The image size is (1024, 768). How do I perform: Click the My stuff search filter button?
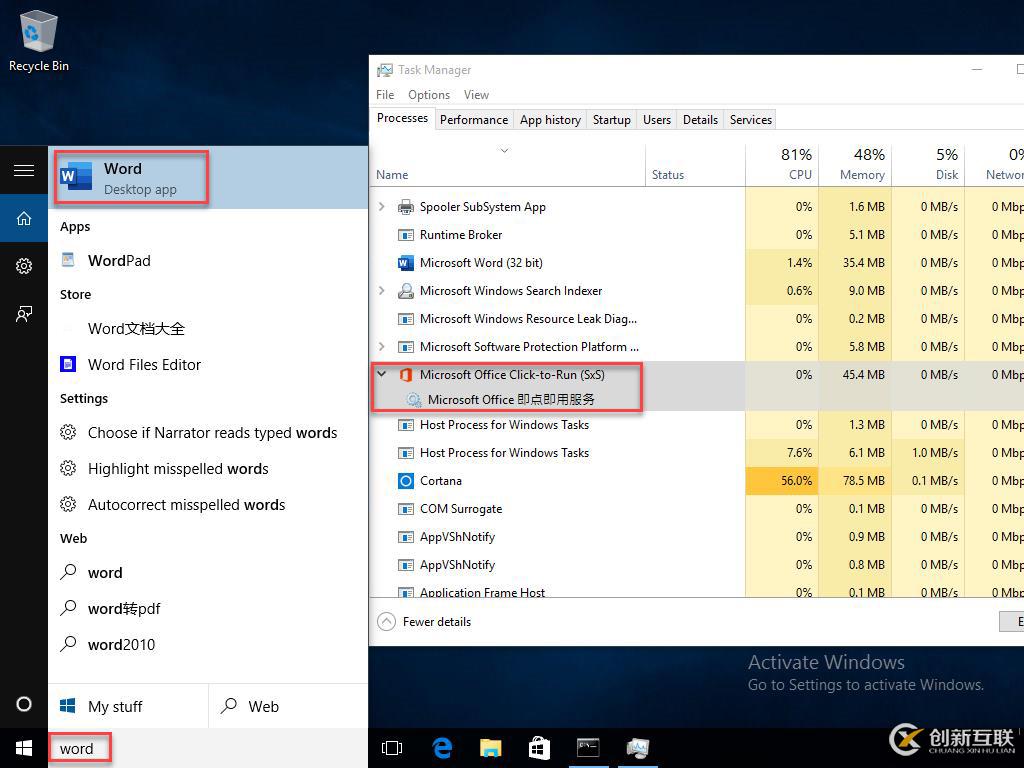pos(128,706)
